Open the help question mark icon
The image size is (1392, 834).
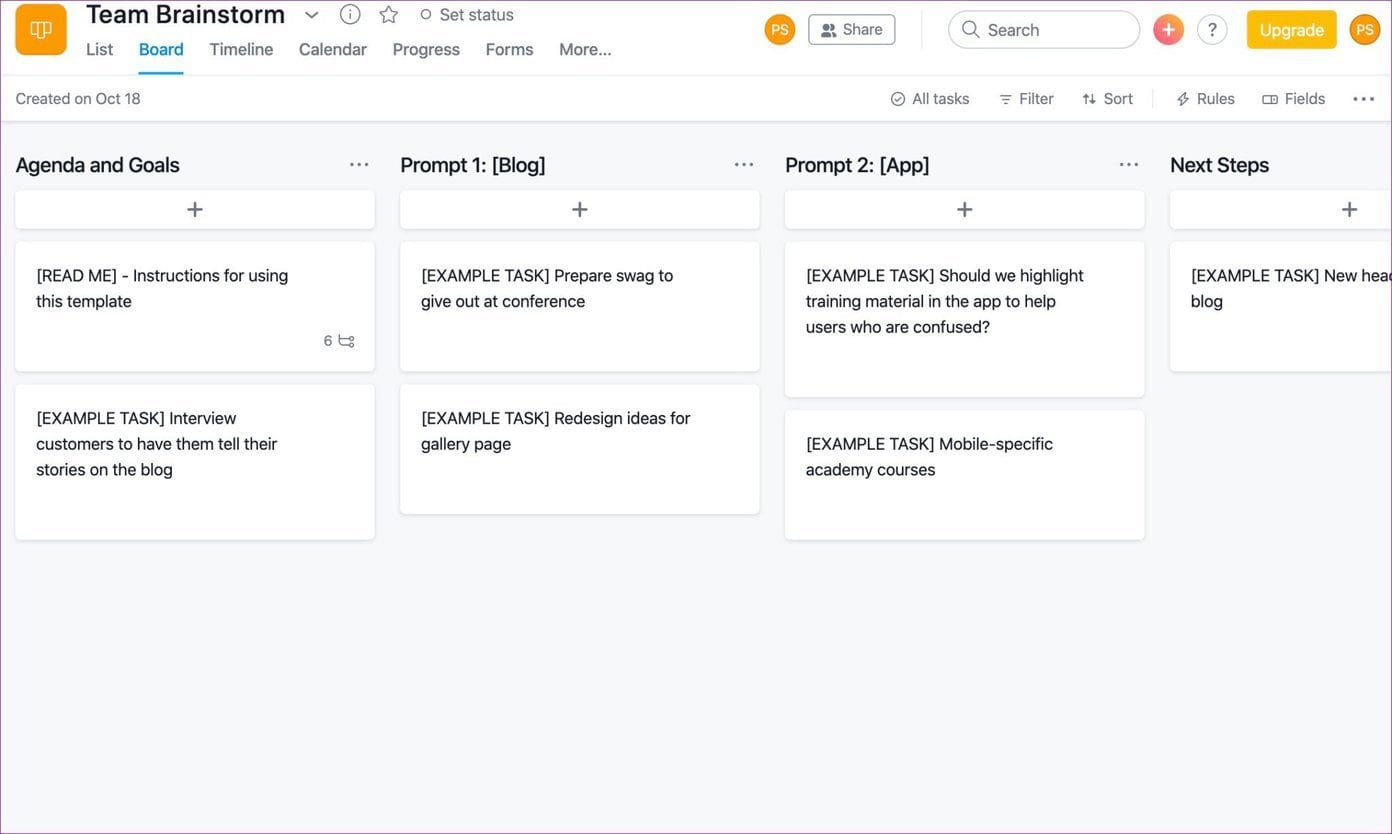click(1212, 30)
